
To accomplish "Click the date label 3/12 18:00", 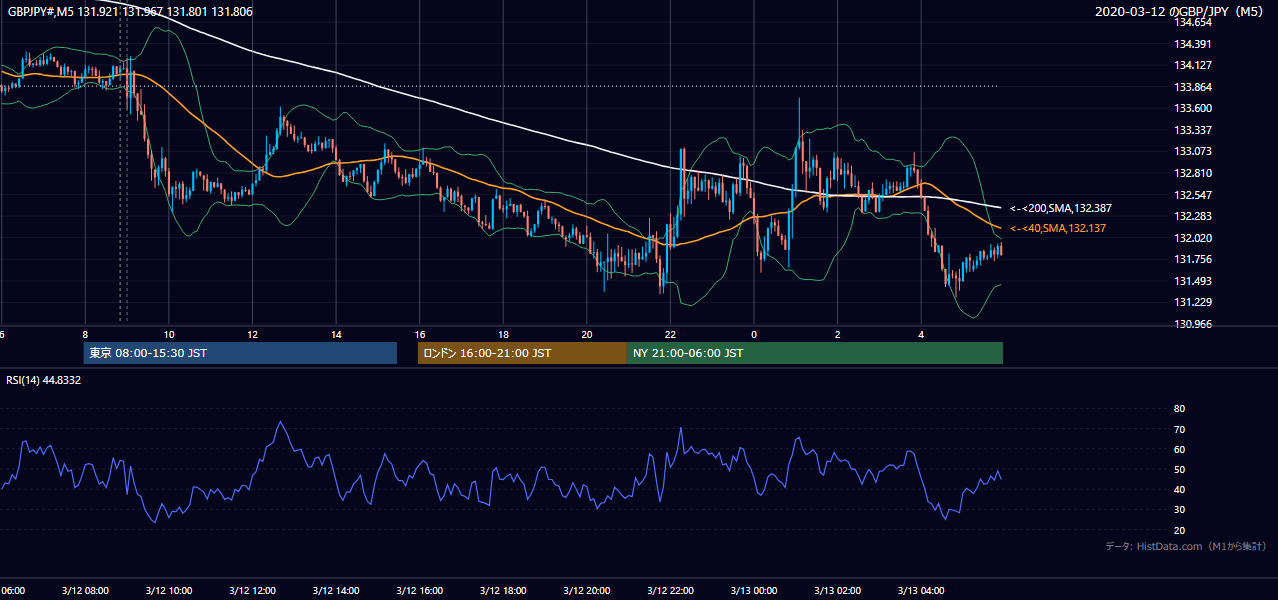I will [503, 590].
